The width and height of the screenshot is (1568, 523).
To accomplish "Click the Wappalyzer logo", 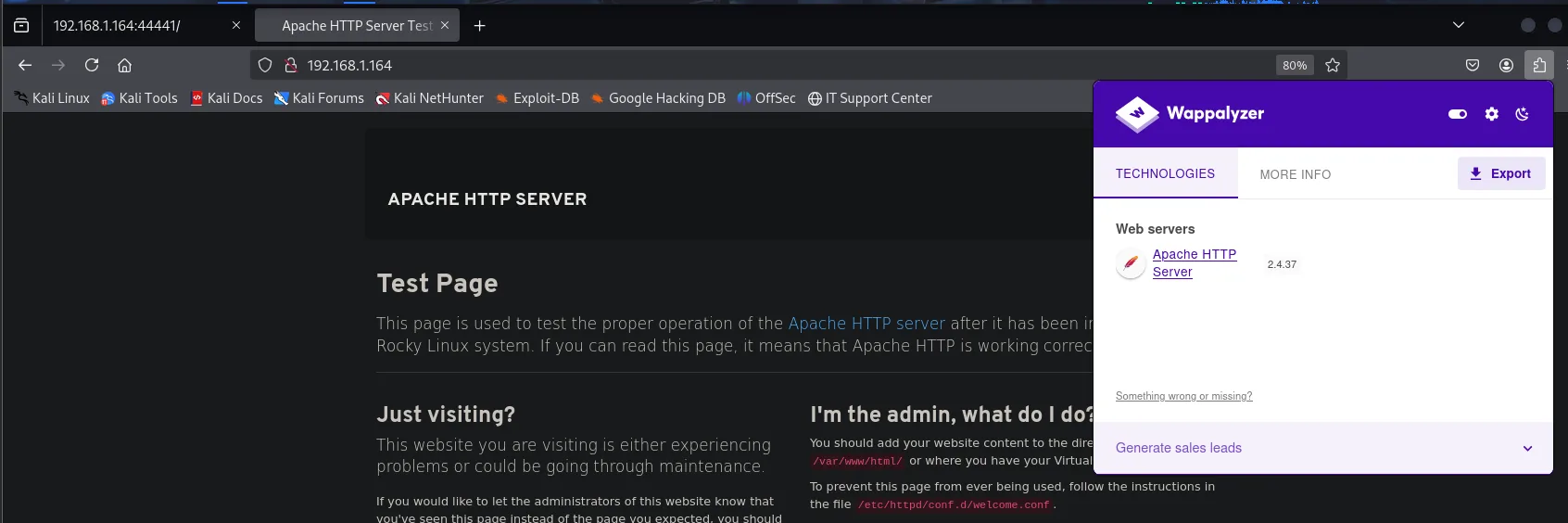I will click(x=1190, y=114).
